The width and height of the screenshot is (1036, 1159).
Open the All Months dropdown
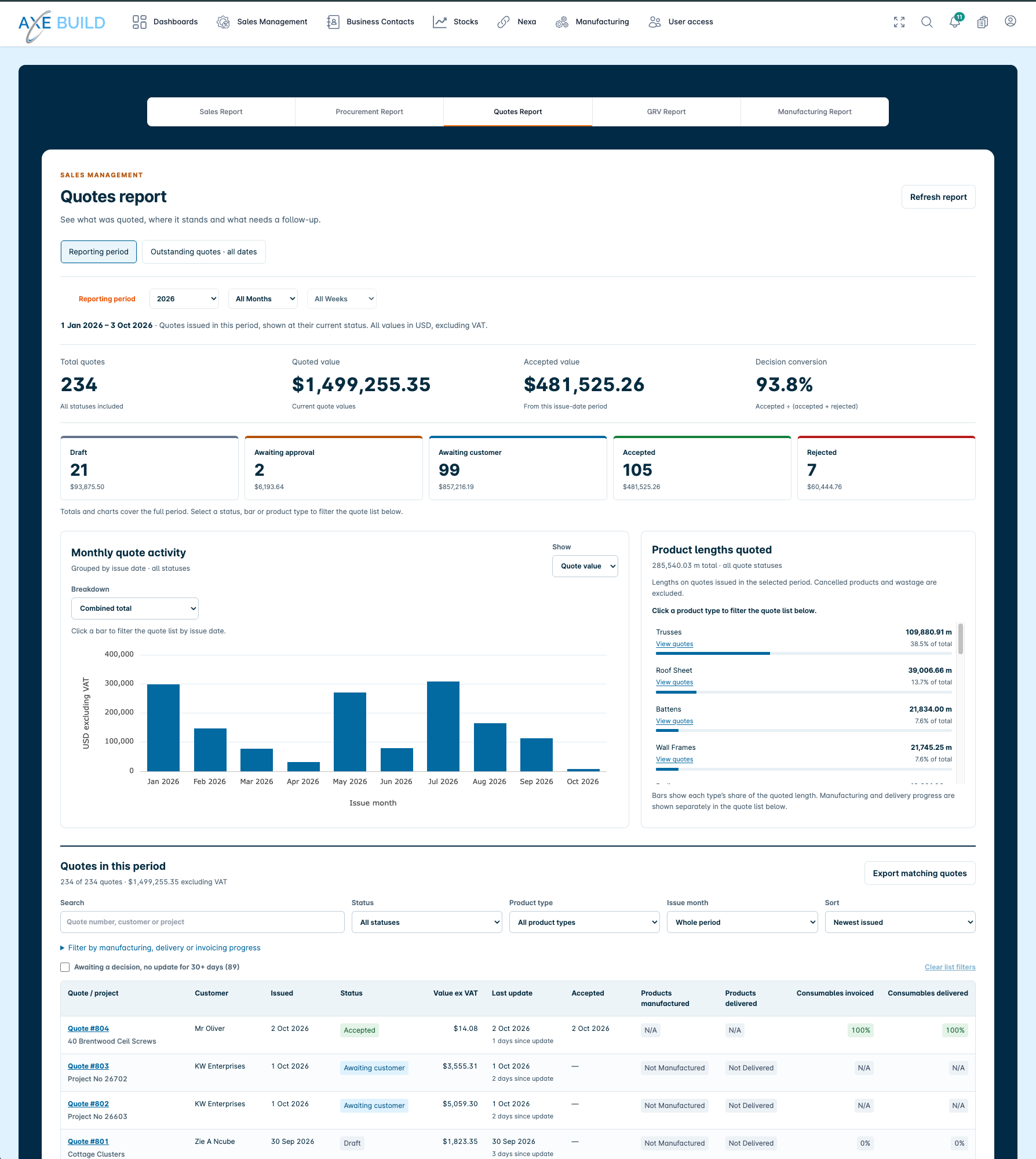pyautogui.click(x=263, y=299)
